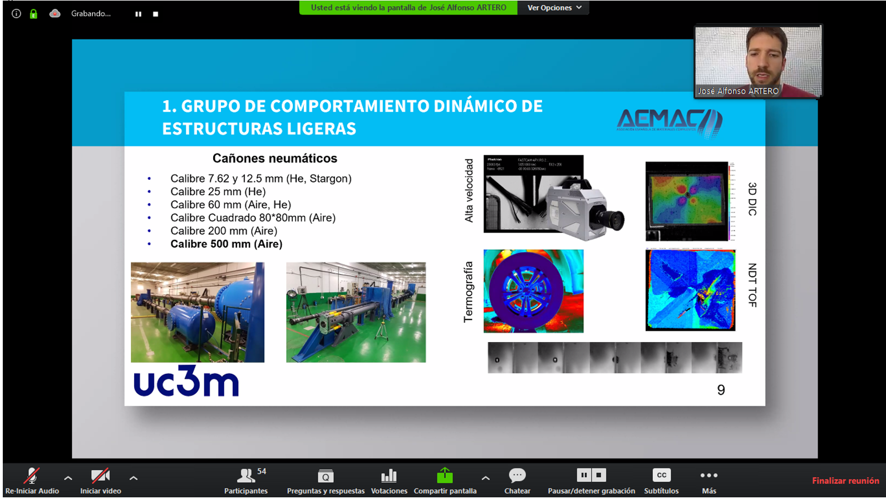The image size is (886, 499).
Task: Start camera with Iniciar video
Action: (x=101, y=480)
